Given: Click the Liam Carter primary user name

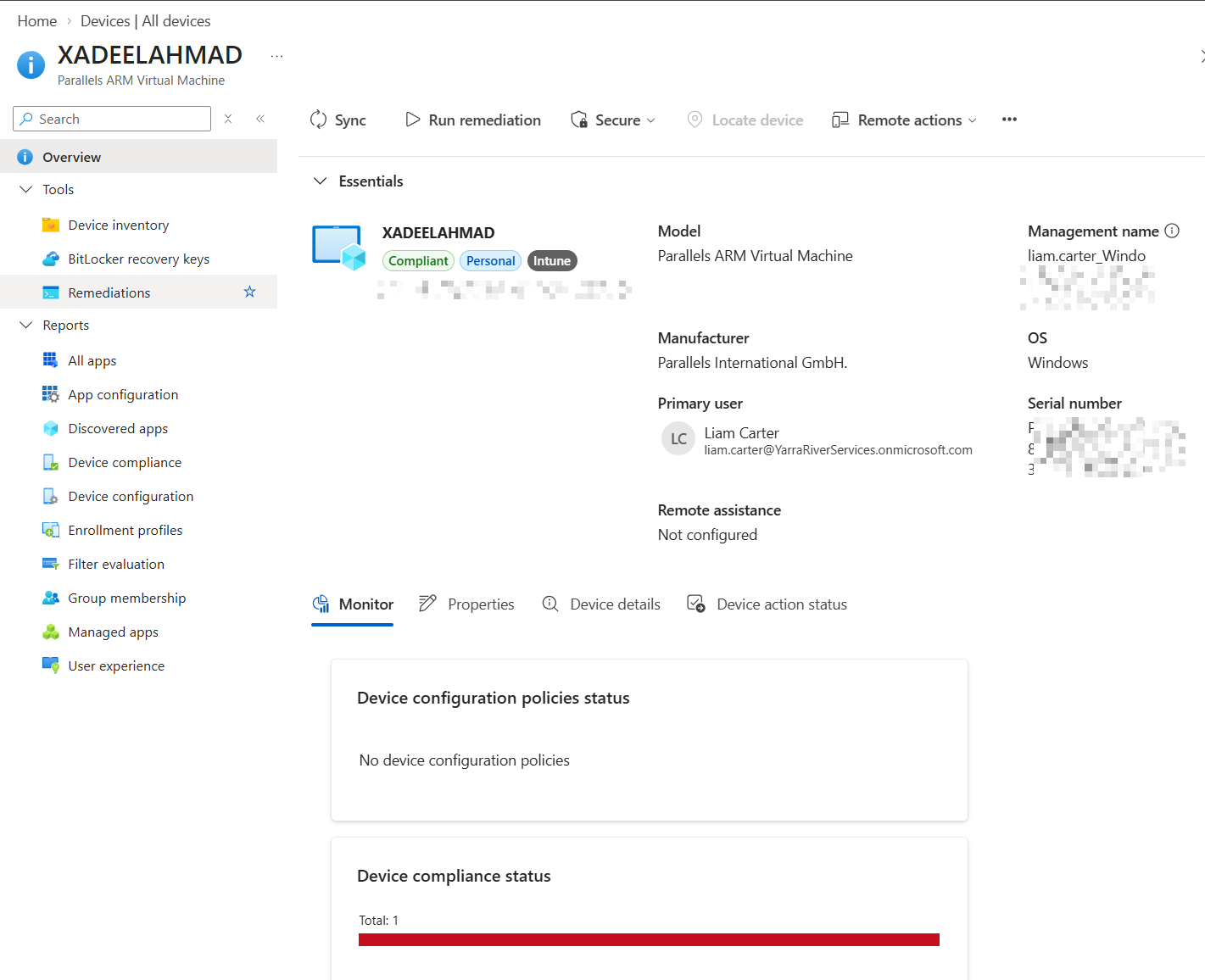Looking at the screenshot, I should click(741, 433).
